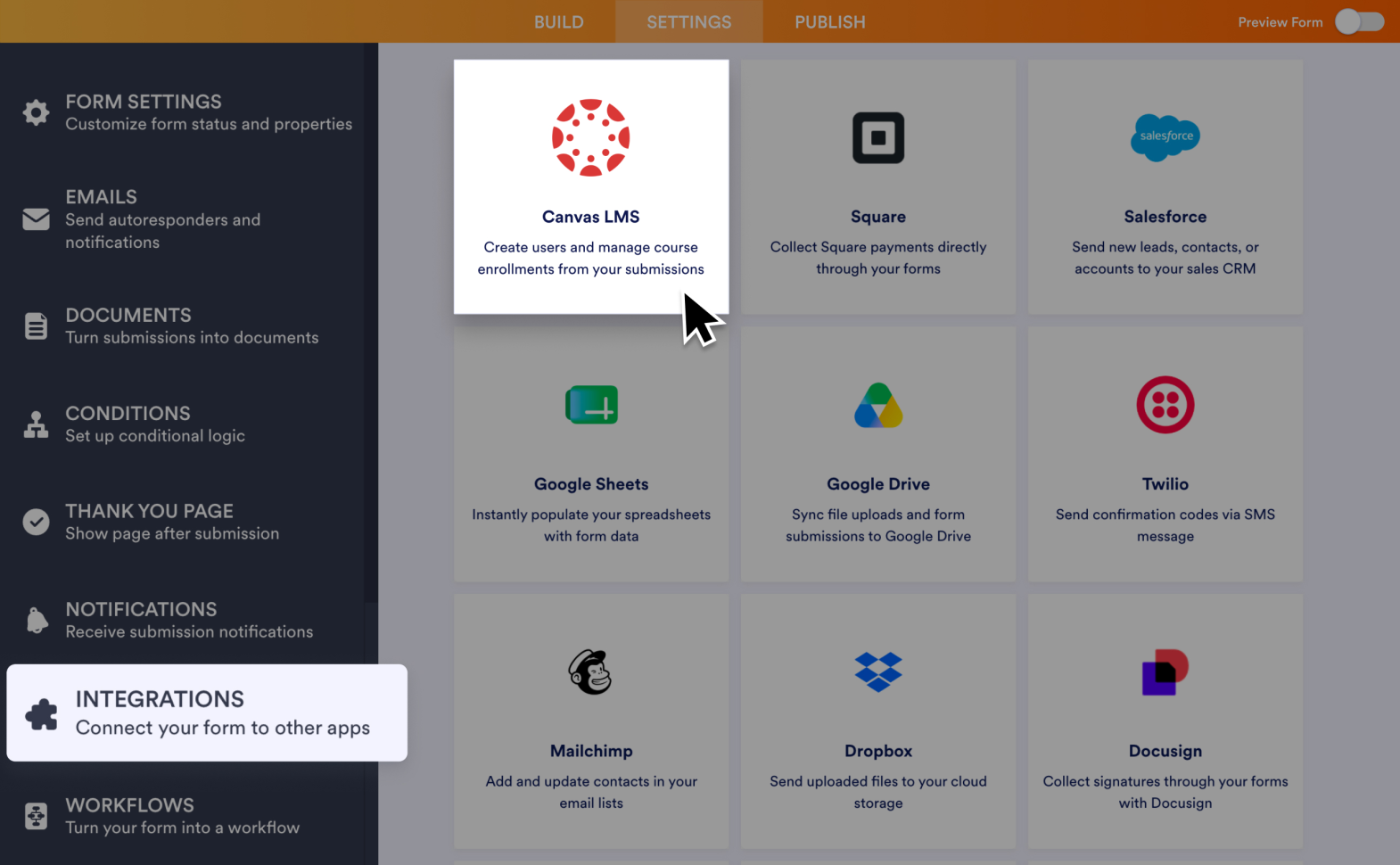This screenshot has width=1400, height=865.
Task: Select the Google Drive integration title
Action: tap(878, 484)
